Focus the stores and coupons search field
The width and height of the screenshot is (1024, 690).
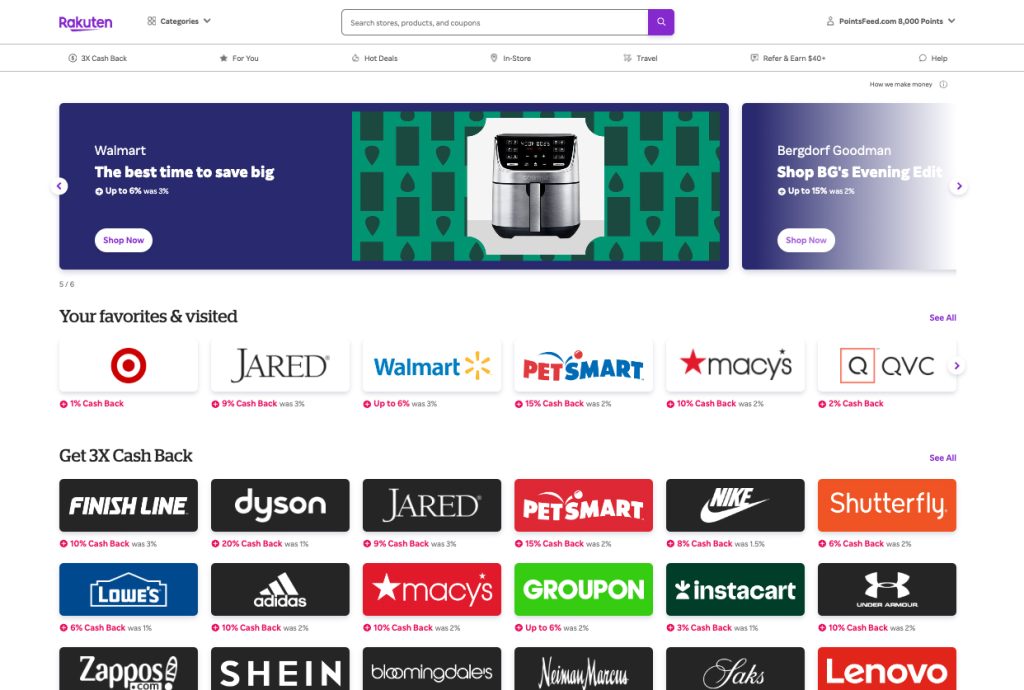494,22
